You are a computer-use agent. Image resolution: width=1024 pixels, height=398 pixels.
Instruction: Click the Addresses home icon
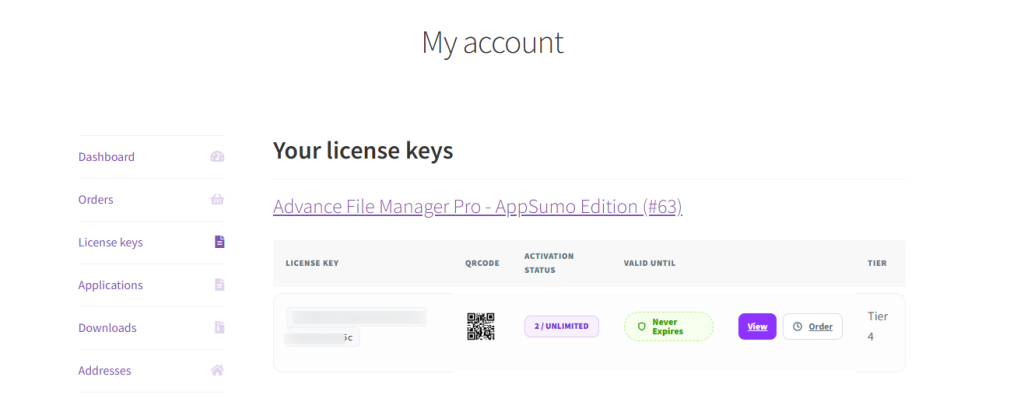pos(217,371)
